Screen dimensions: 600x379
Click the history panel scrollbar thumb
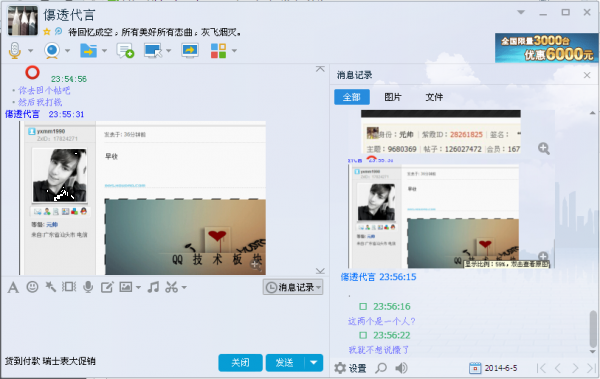point(593,328)
